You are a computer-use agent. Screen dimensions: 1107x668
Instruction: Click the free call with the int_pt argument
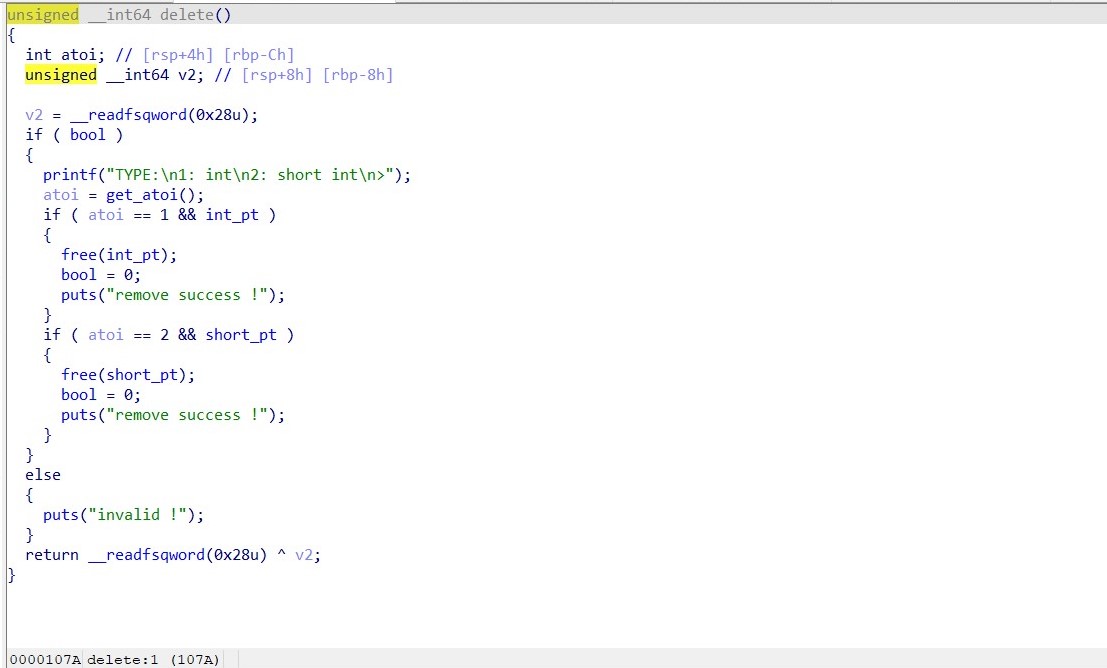click(78, 255)
